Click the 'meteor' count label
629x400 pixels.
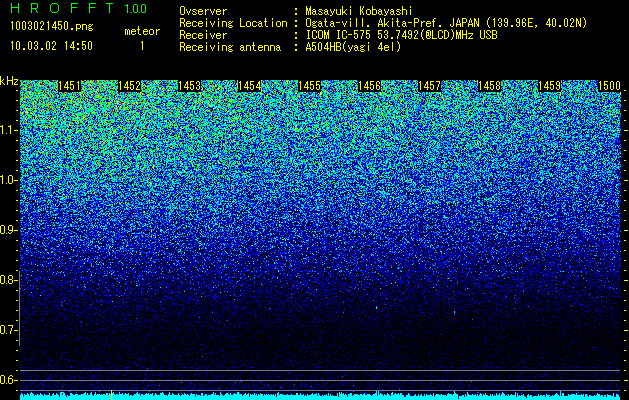pyautogui.click(x=142, y=31)
